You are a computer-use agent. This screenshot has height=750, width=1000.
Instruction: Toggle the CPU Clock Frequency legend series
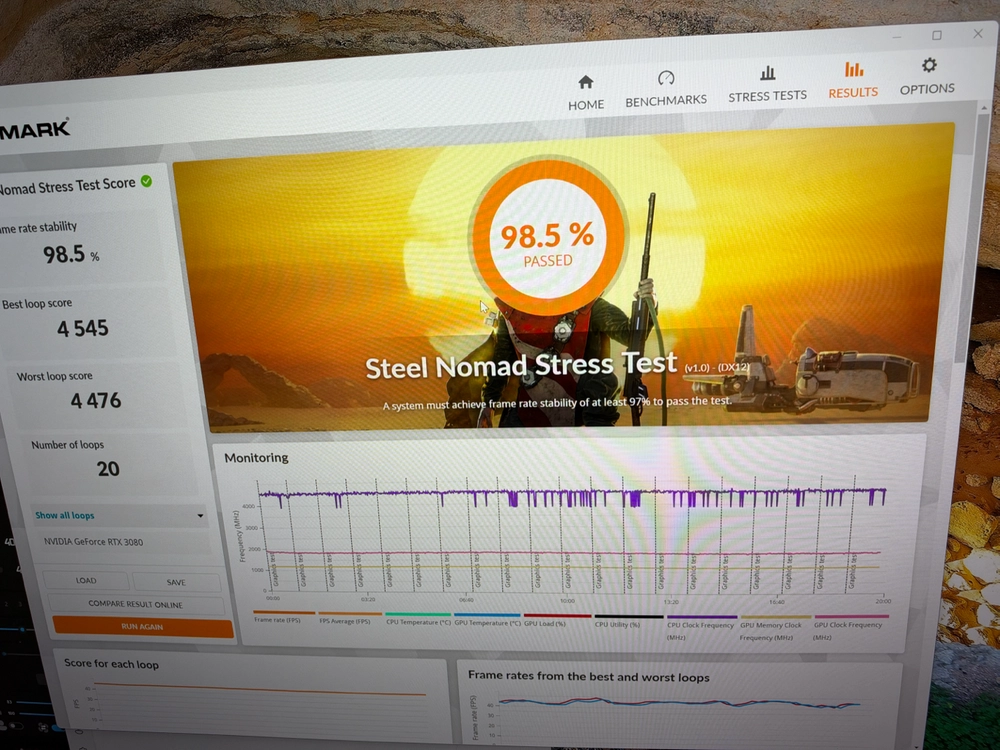pos(701,629)
